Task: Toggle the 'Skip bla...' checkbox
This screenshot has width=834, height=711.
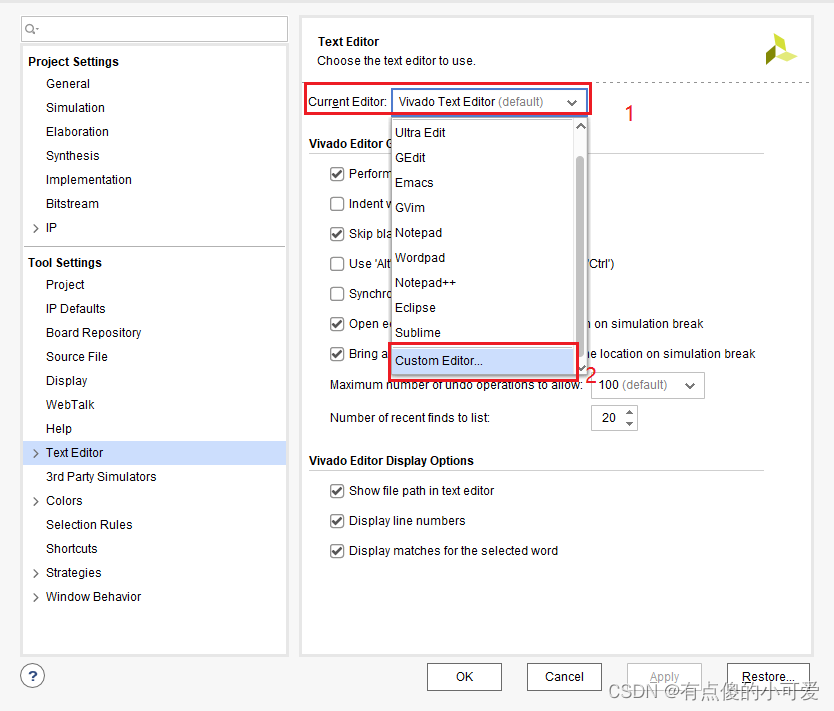Action: click(337, 234)
